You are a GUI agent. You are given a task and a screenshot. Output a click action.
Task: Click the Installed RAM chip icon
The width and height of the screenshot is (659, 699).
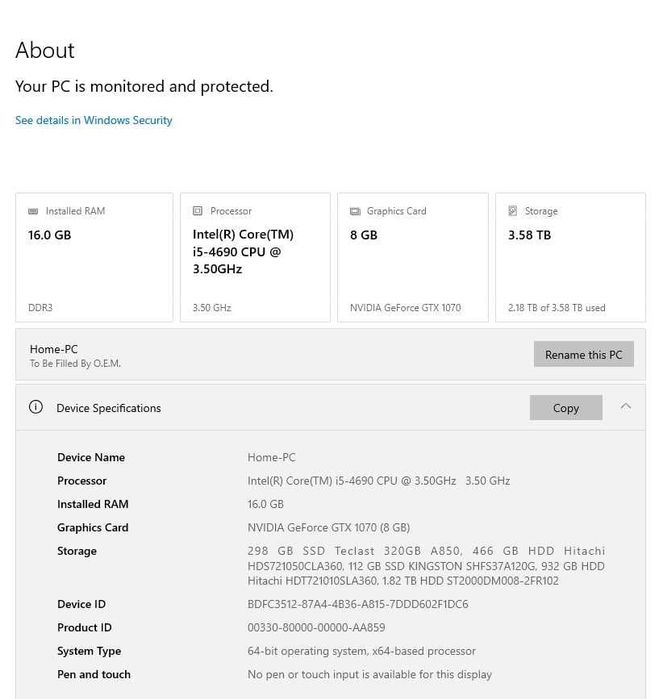pyautogui.click(x=34, y=212)
